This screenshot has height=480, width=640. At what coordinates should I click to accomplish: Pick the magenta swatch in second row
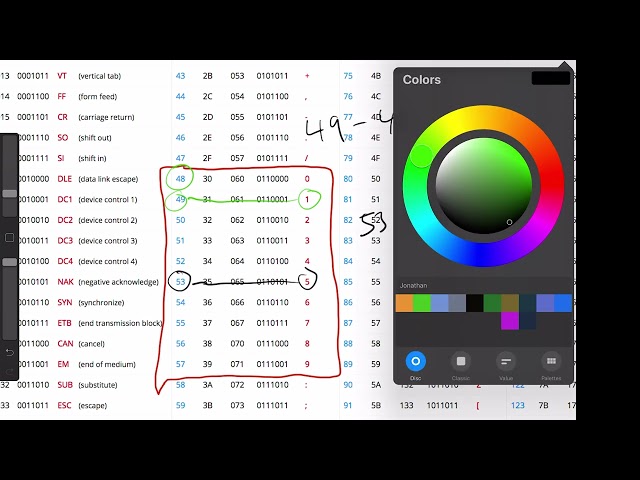[x=510, y=321]
